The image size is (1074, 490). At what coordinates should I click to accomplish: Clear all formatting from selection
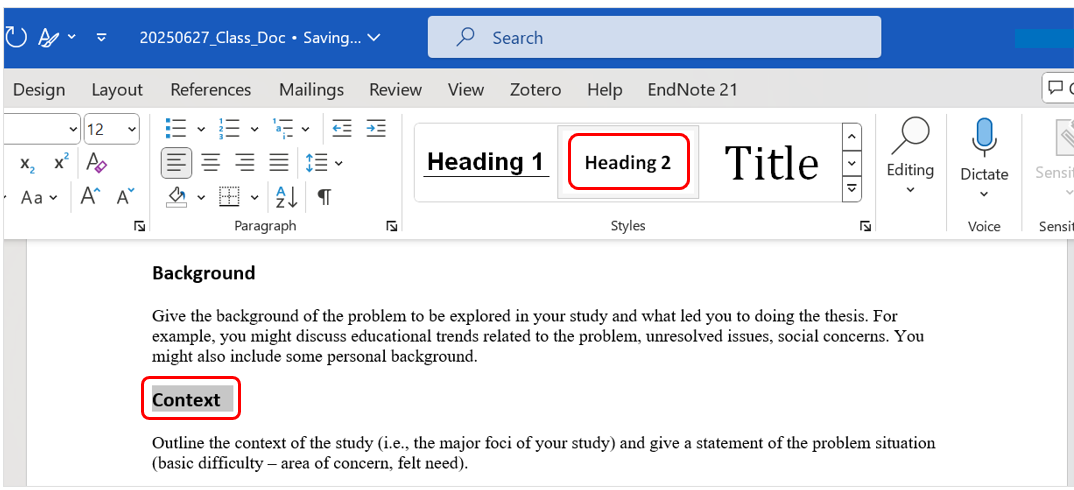[x=97, y=162]
